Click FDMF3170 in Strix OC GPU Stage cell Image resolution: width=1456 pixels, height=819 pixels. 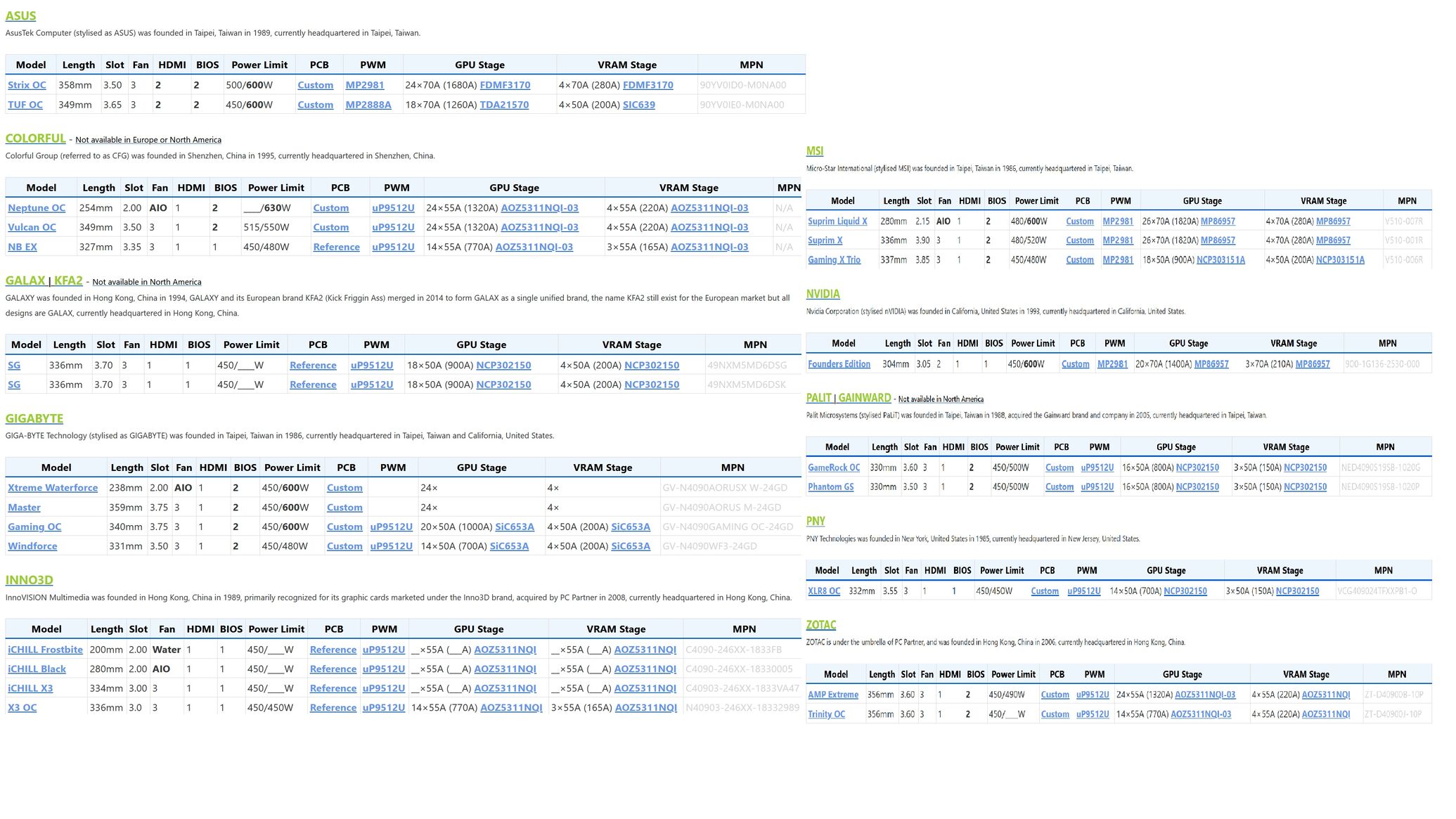pyautogui.click(x=505, y=85)
